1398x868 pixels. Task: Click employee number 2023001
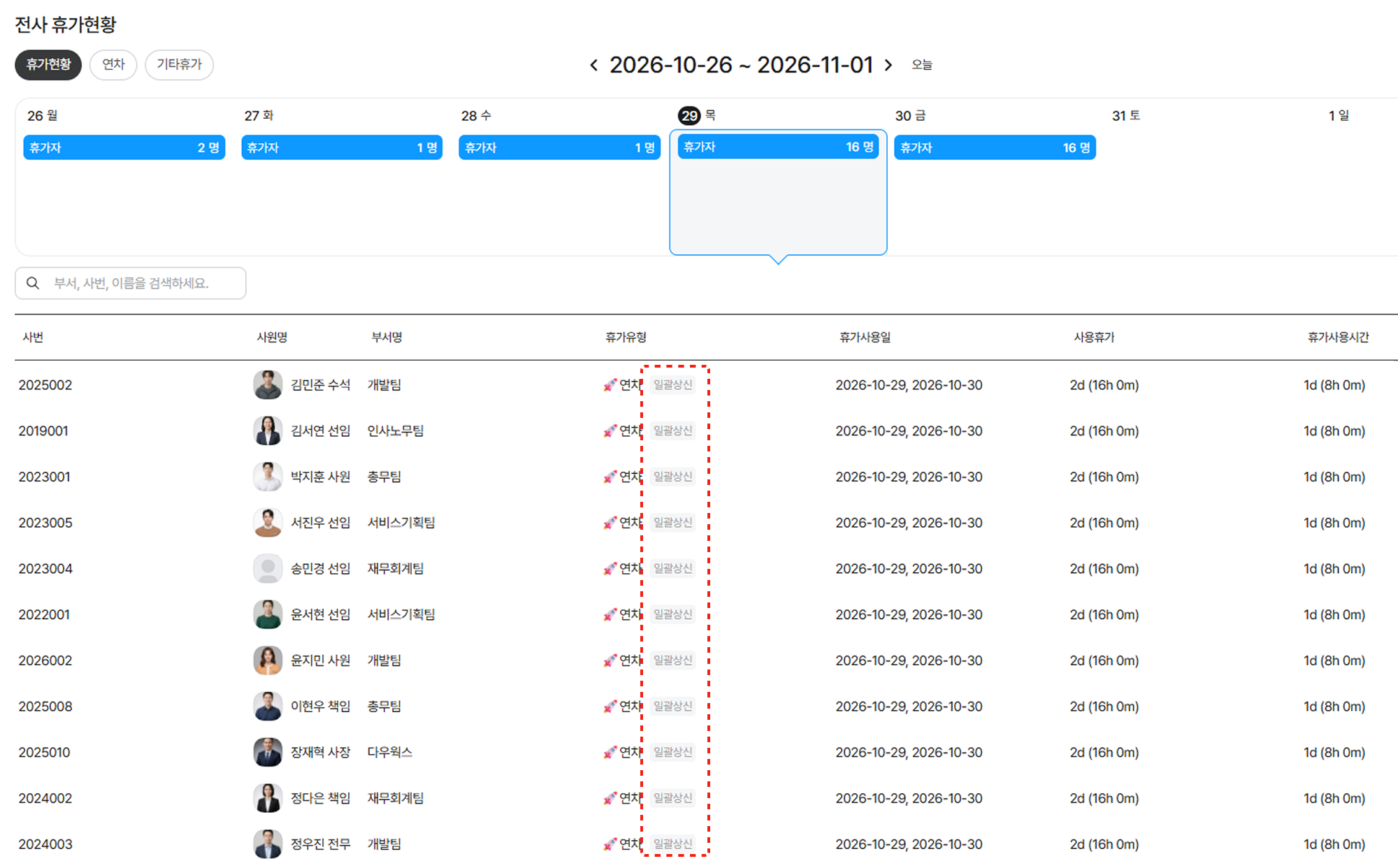tap(45, 477)
